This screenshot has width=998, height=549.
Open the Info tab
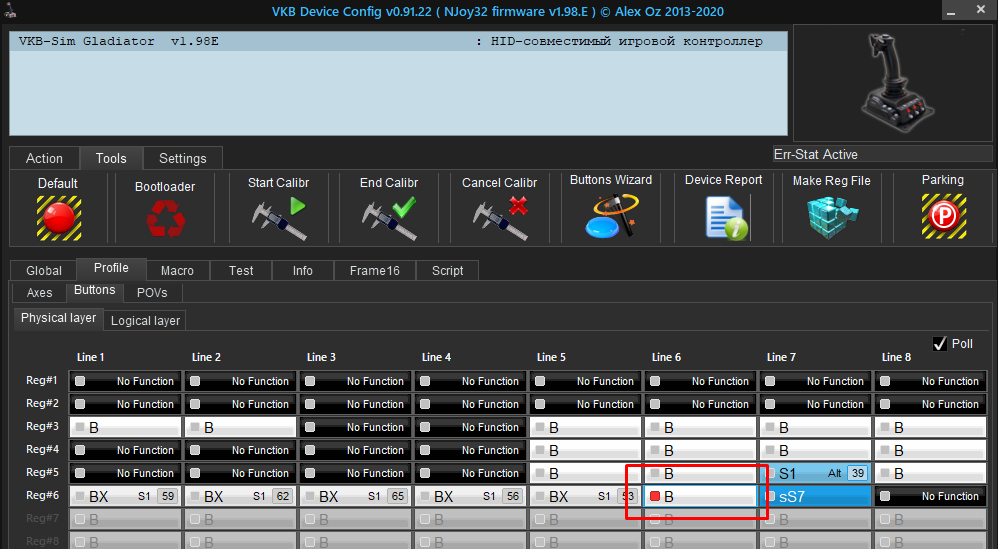pos(302,270)
